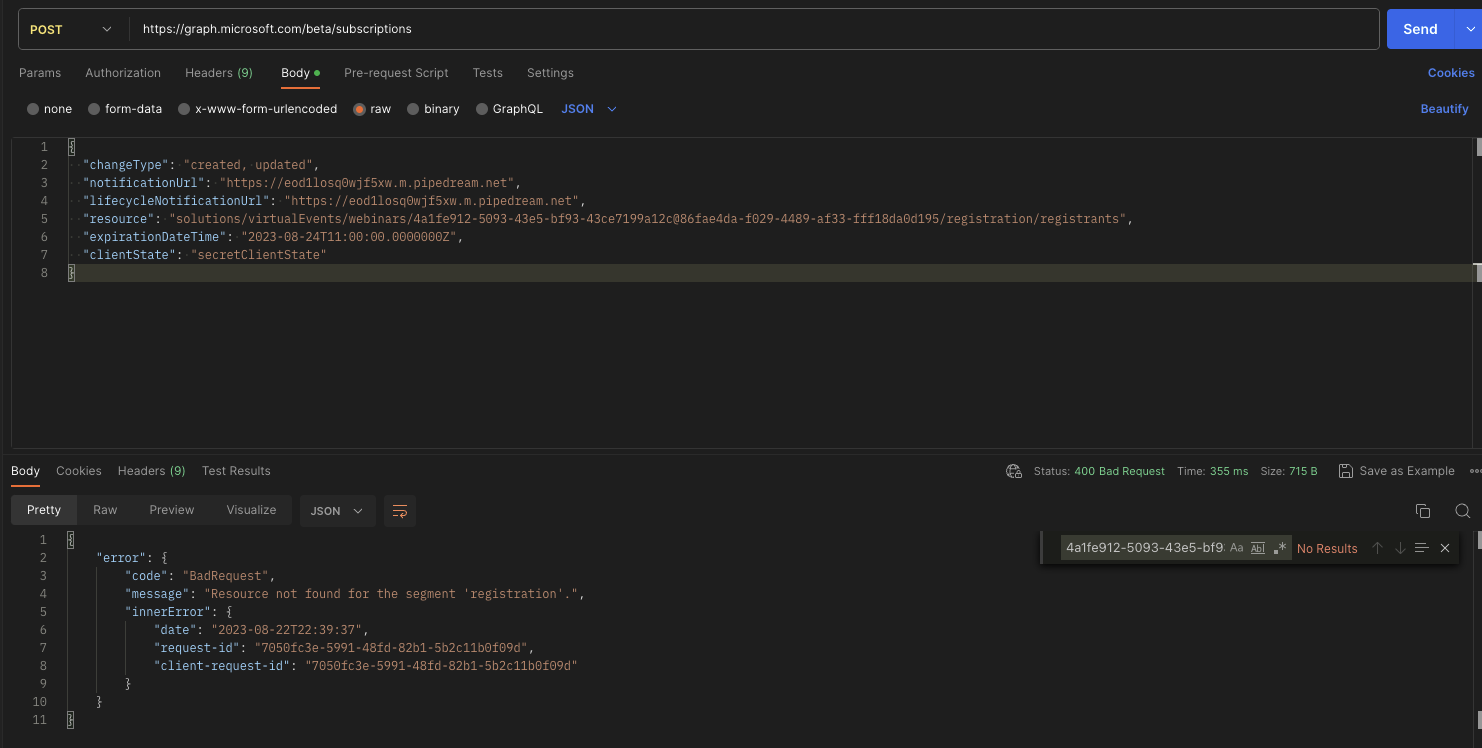
Task: Toggle find in selection icon
Action: point(1422,548)
